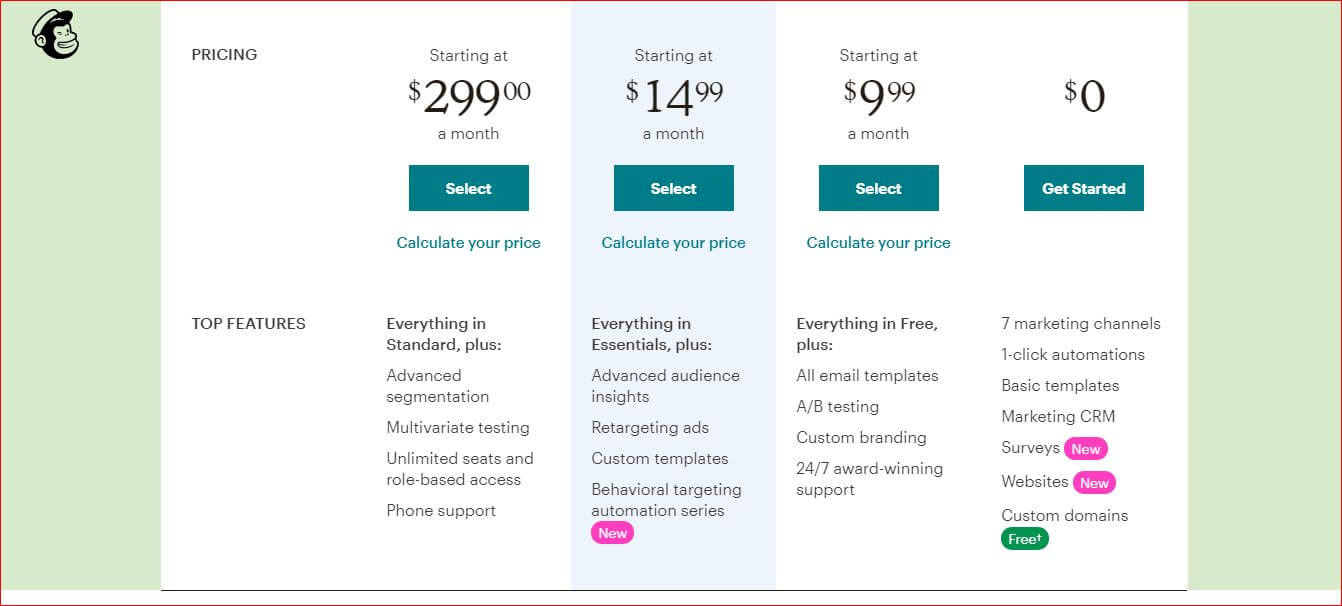Click the pink New badge beside Websites
This screenshot has width=1342, height=606.
(x=1094, y=483)
